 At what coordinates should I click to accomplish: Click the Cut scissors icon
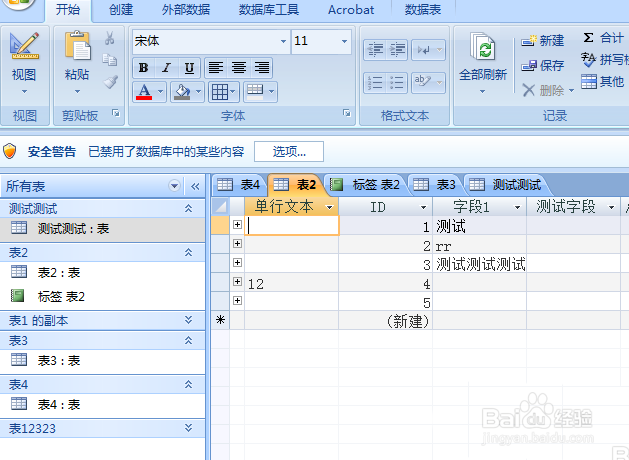click(110, 39)
